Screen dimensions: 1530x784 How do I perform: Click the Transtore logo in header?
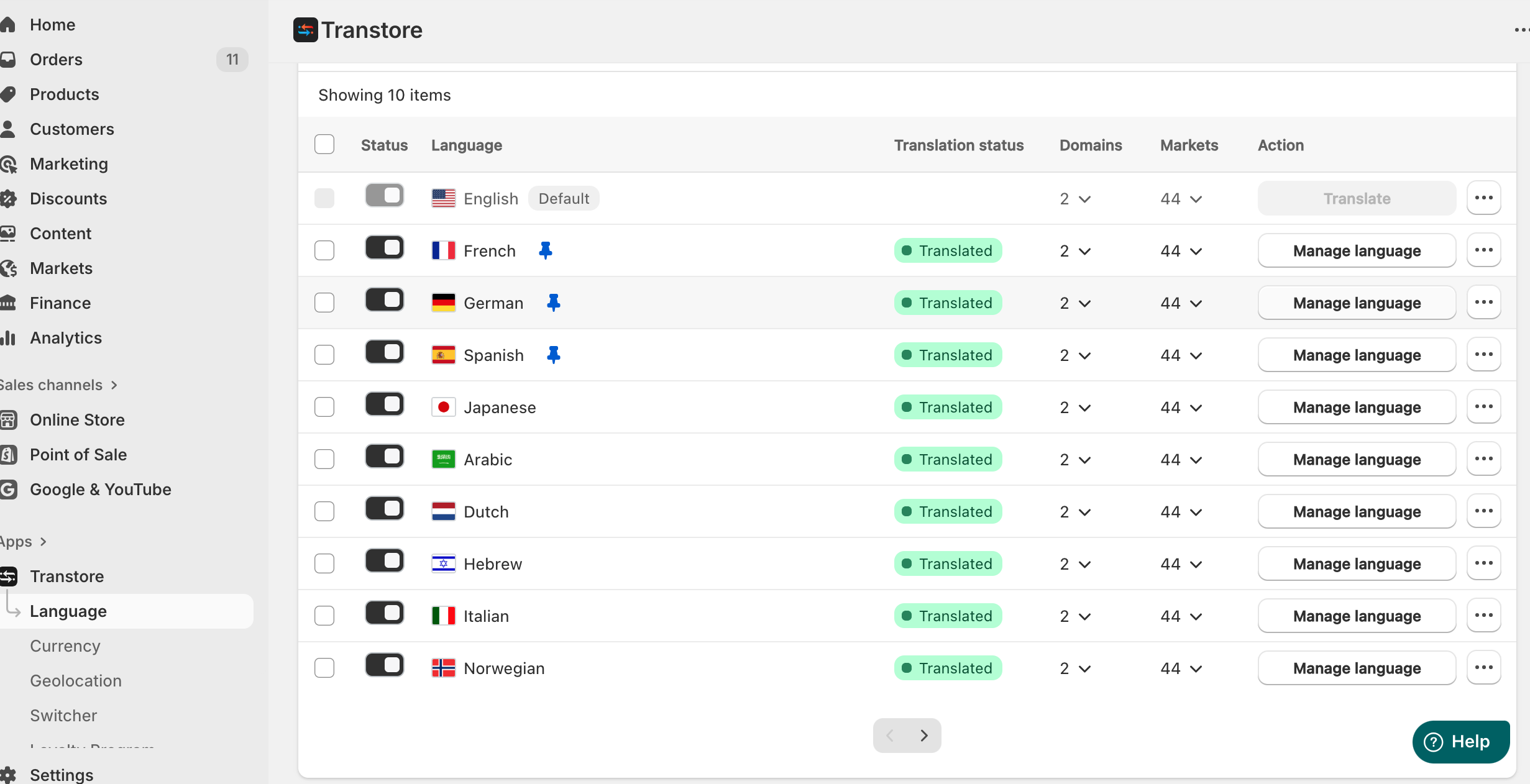[305, 30]
